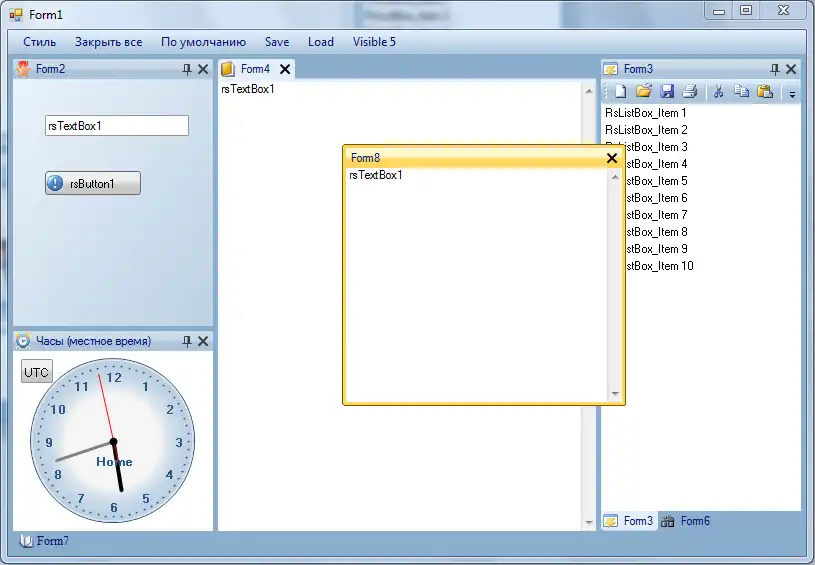Select the list row ending in Item 8
The height and width of the screenshot is (565, 815).
(x=712, y=232)
